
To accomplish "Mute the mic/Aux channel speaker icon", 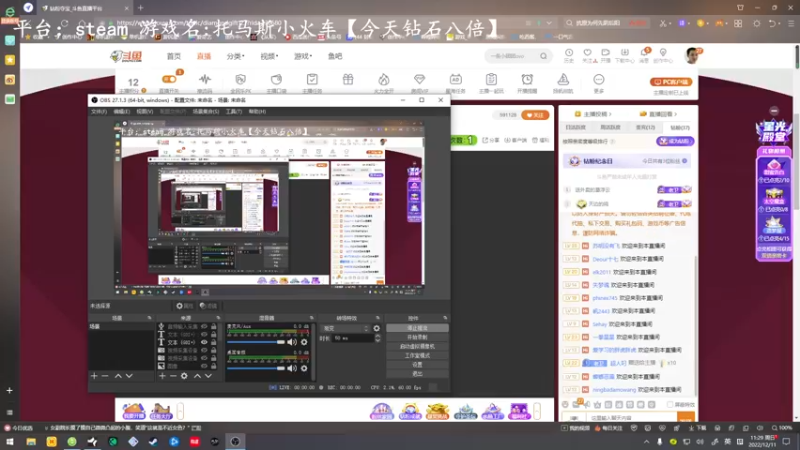I will (x=292, y=342).
